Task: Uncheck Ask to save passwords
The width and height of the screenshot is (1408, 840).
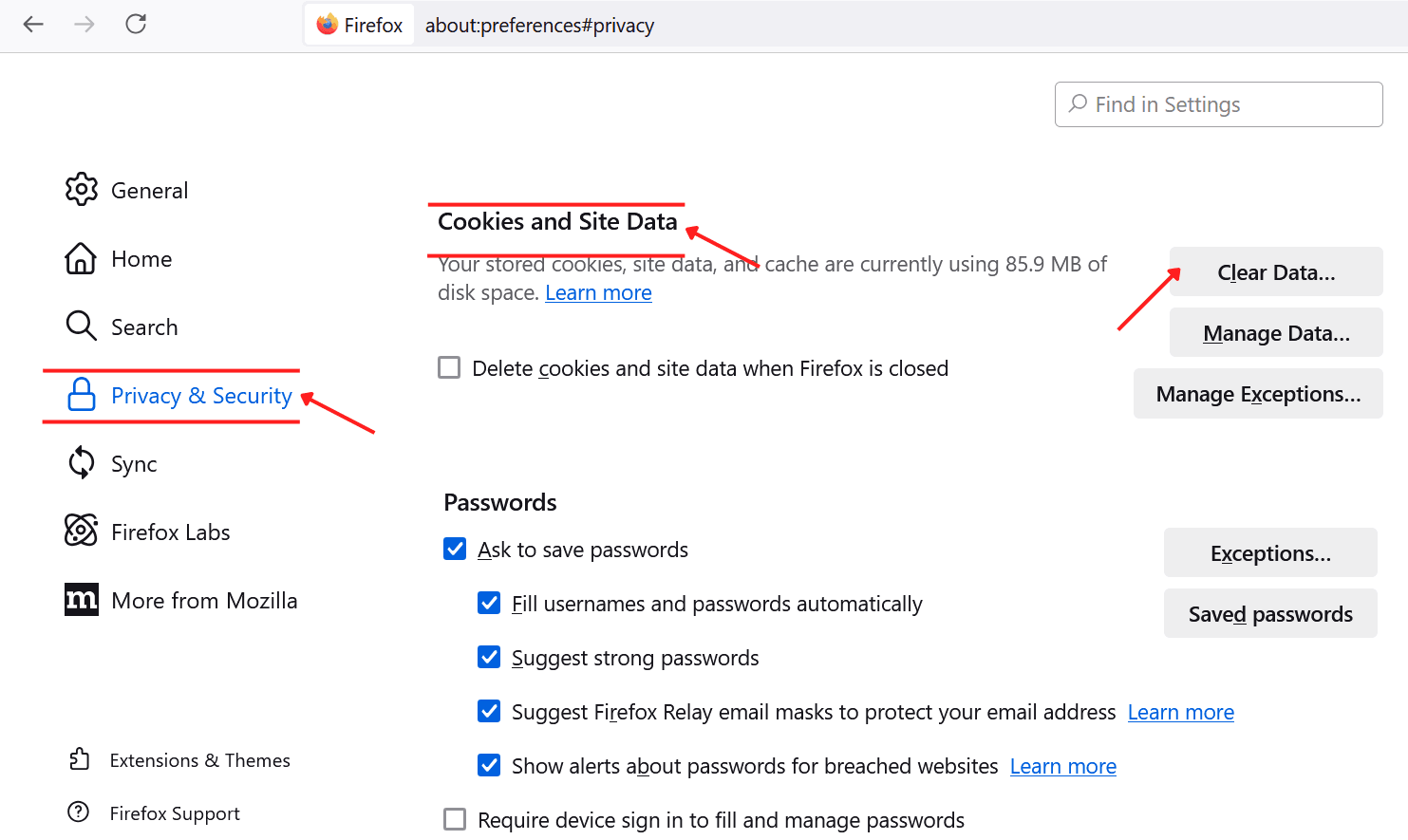Action: (455, 549)
